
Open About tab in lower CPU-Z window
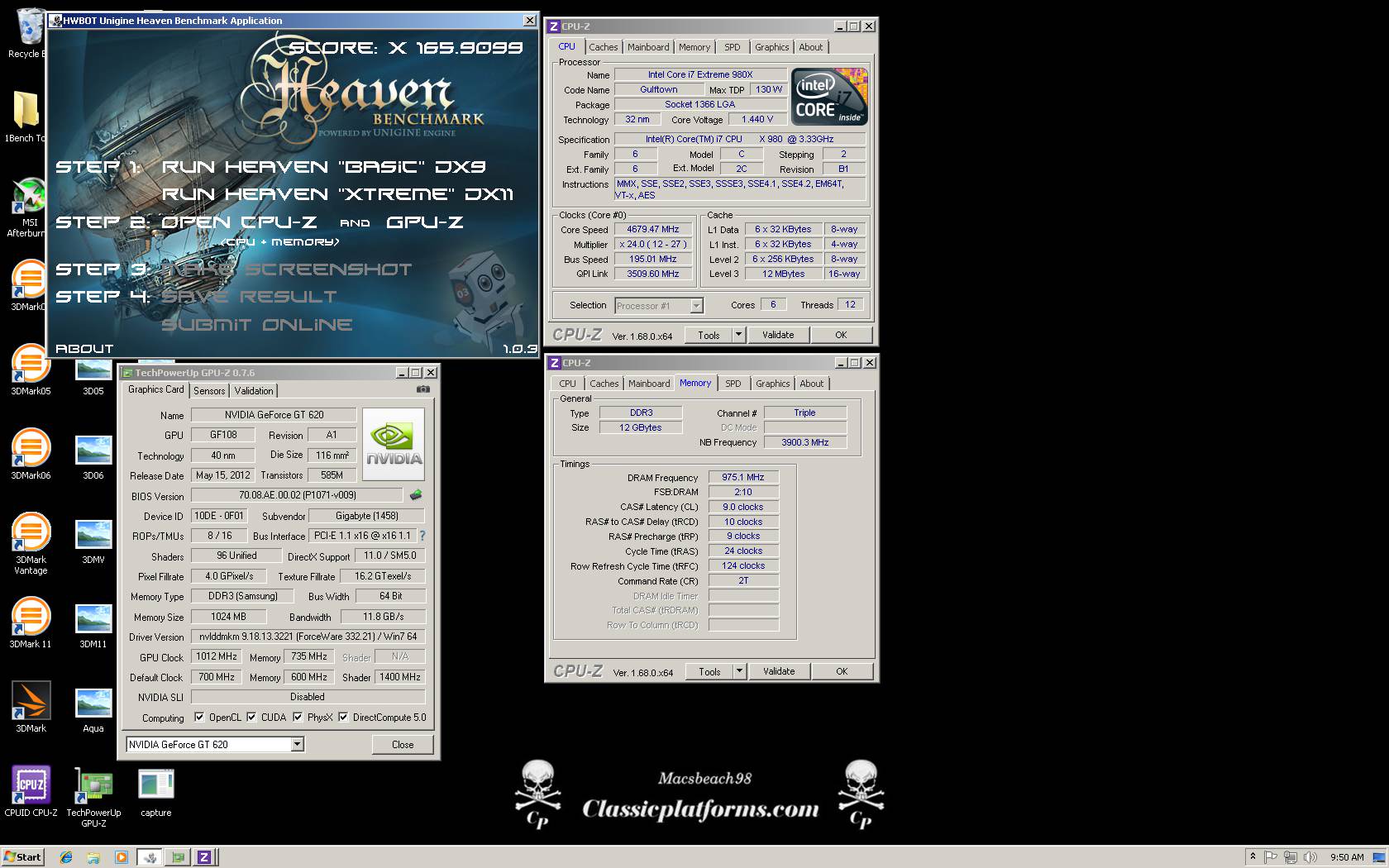[812, 384]
